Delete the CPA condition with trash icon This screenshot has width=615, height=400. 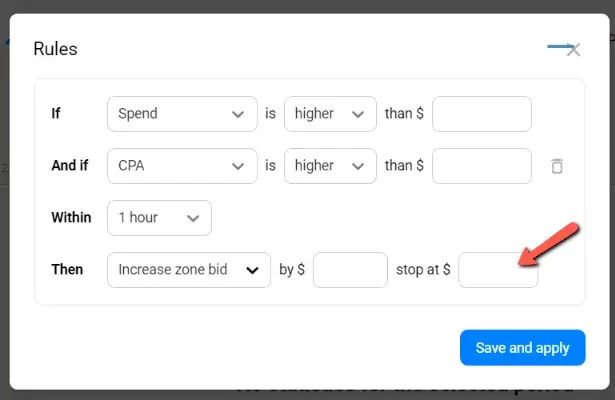[557, 166]
